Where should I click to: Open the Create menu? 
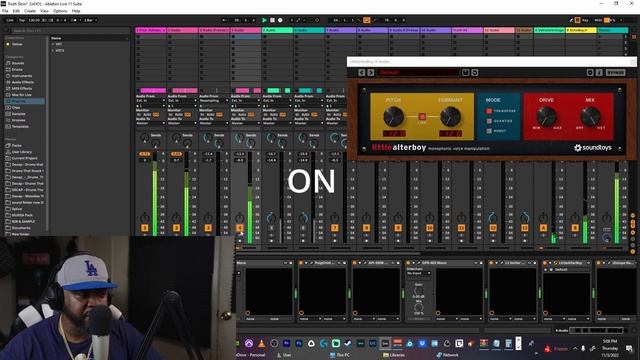[x=30, y=11]
